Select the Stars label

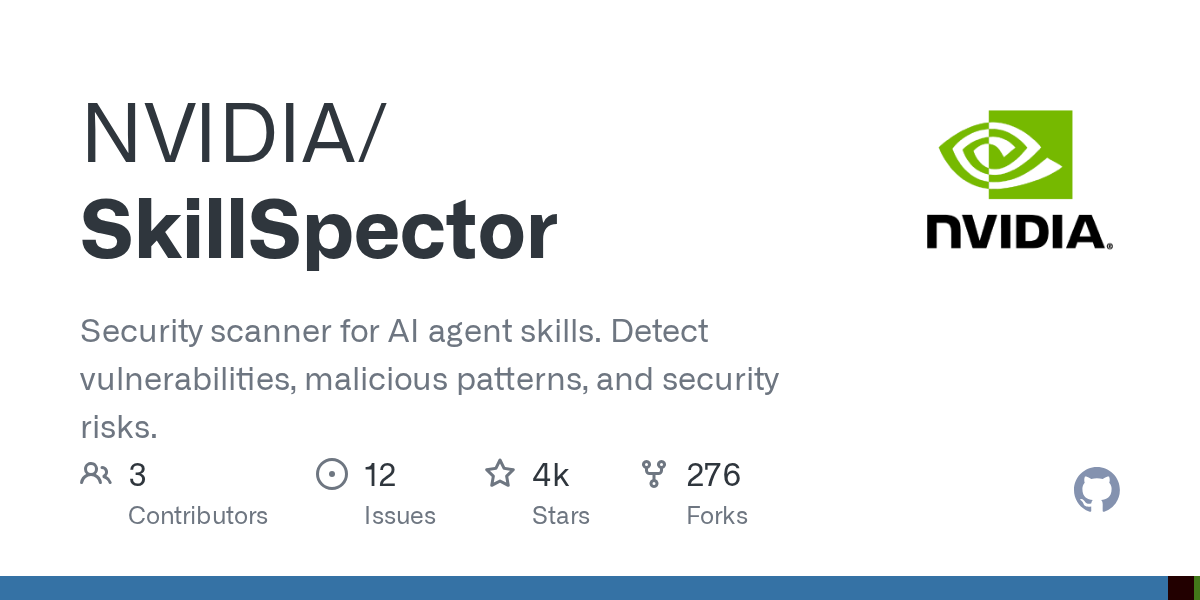pos(561,516)
